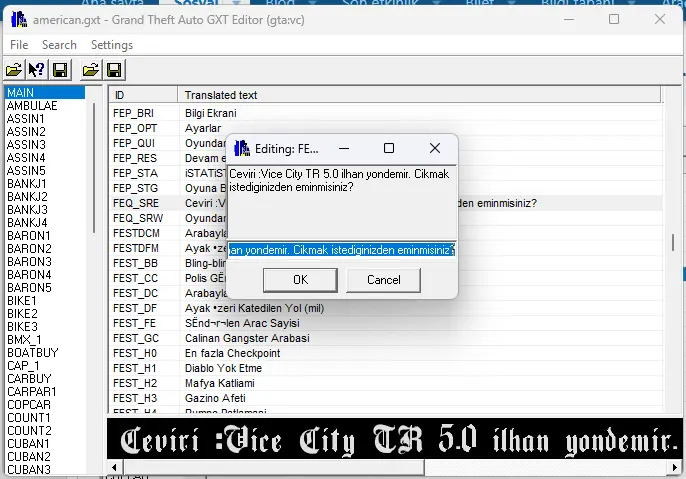Screen dimensions: 686x479
Task: Select the FEP_QUI row ID
Action: tap(134, 143)
